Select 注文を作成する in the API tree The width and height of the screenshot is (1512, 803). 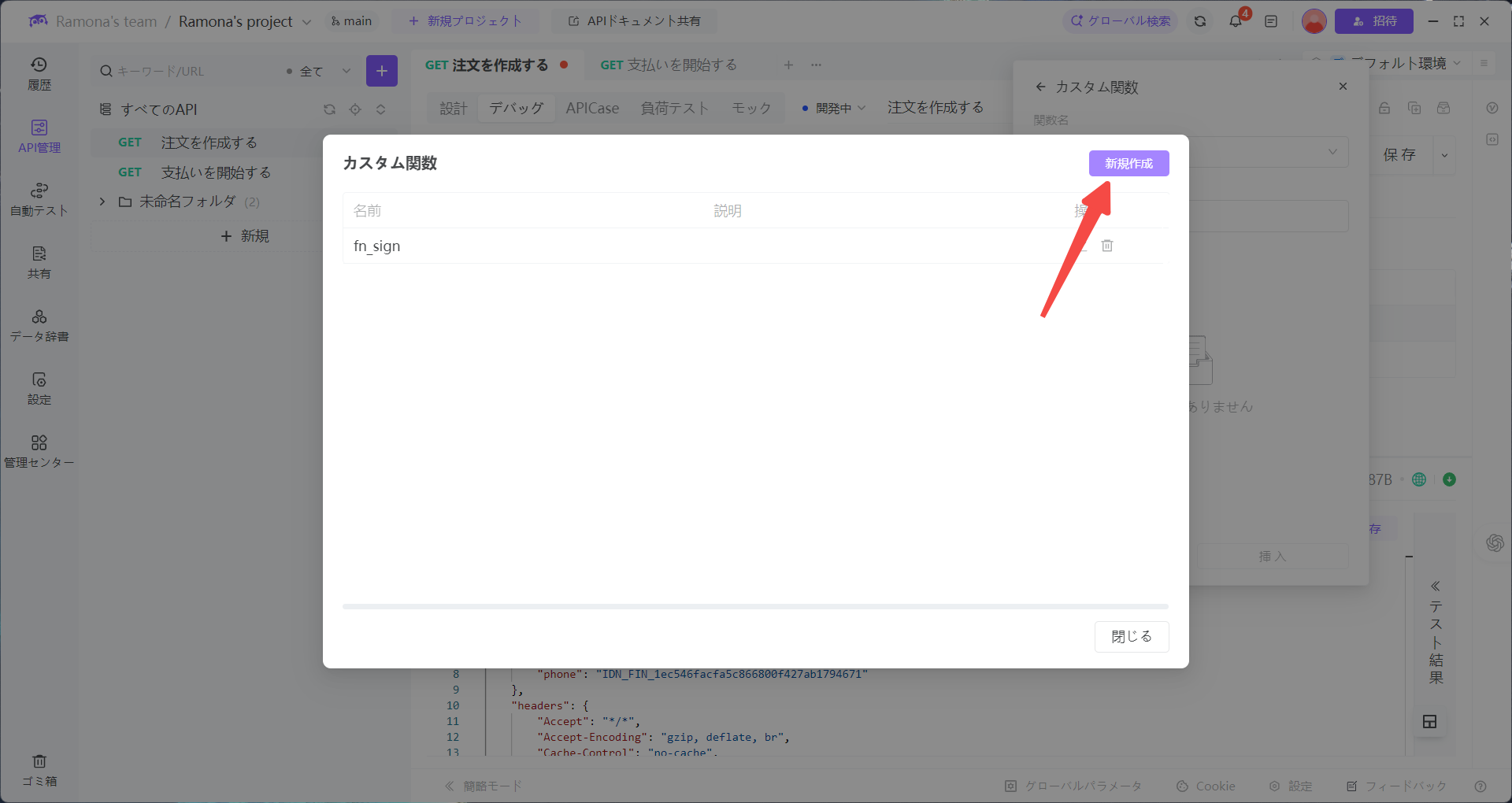coord(209,142)
